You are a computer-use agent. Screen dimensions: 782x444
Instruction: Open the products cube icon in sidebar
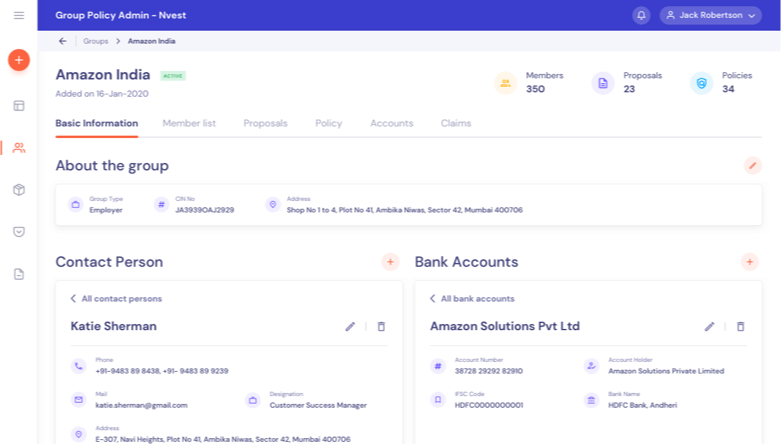click(x=18, y=189)
